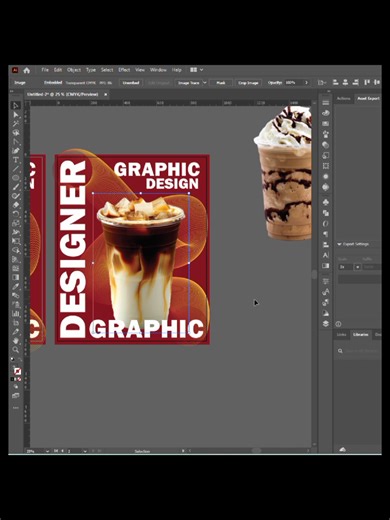Select the Hand tool
Screen dimensions: 390x520
(16, 341)
